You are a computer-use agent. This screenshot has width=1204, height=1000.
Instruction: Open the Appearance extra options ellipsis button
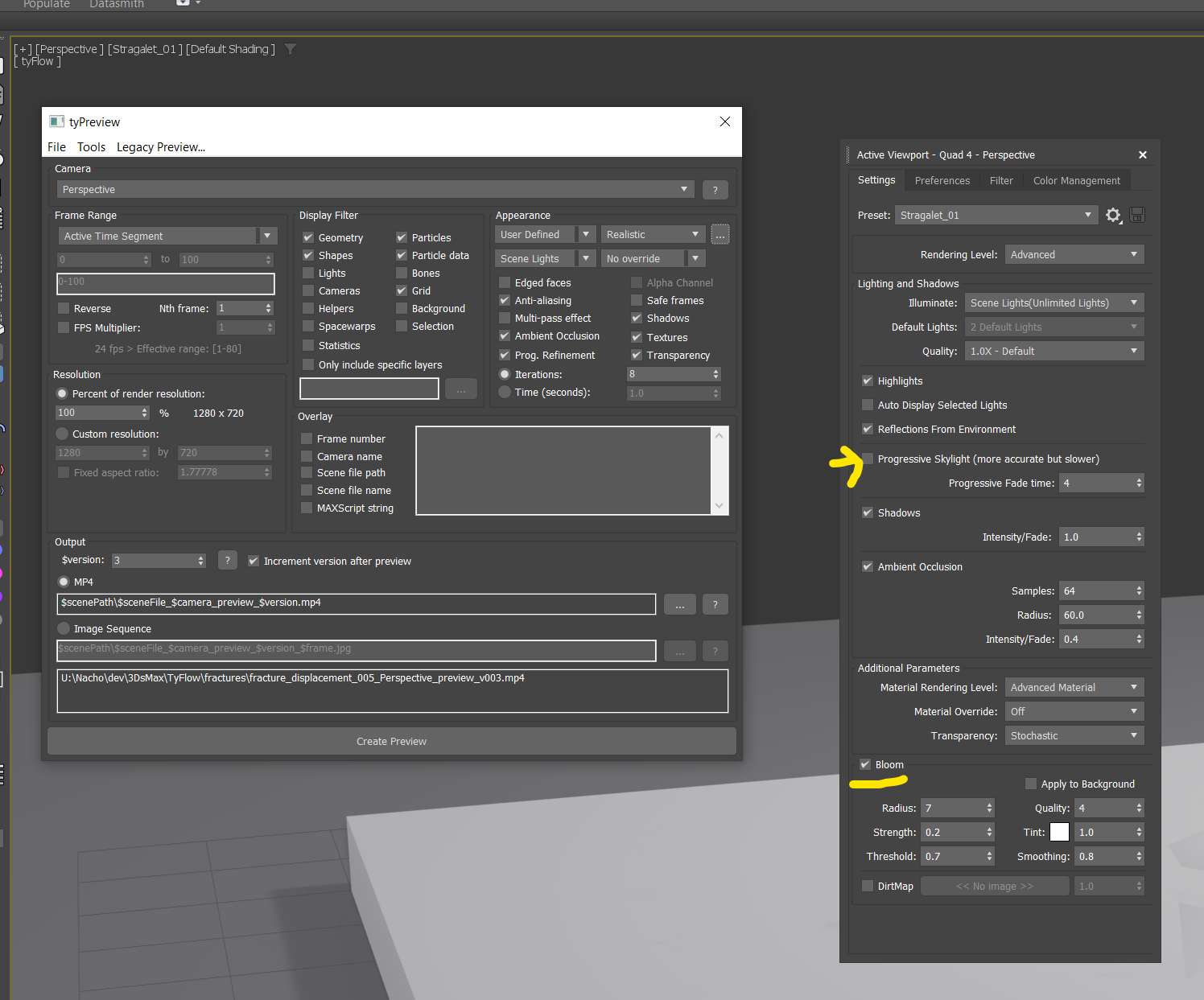pyautogui.click(x=720, y=235)
